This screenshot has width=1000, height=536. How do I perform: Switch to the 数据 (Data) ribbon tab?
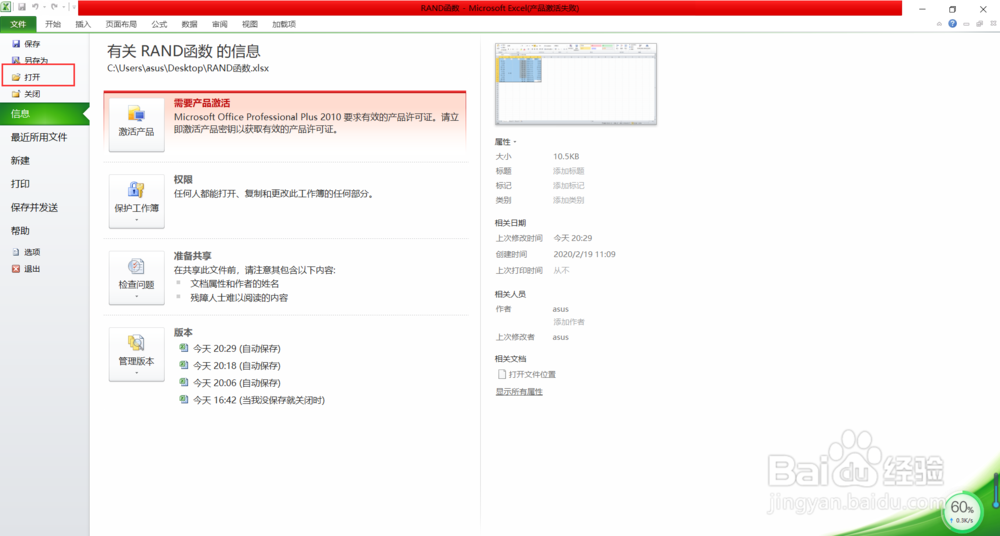[x=189, y=24]
